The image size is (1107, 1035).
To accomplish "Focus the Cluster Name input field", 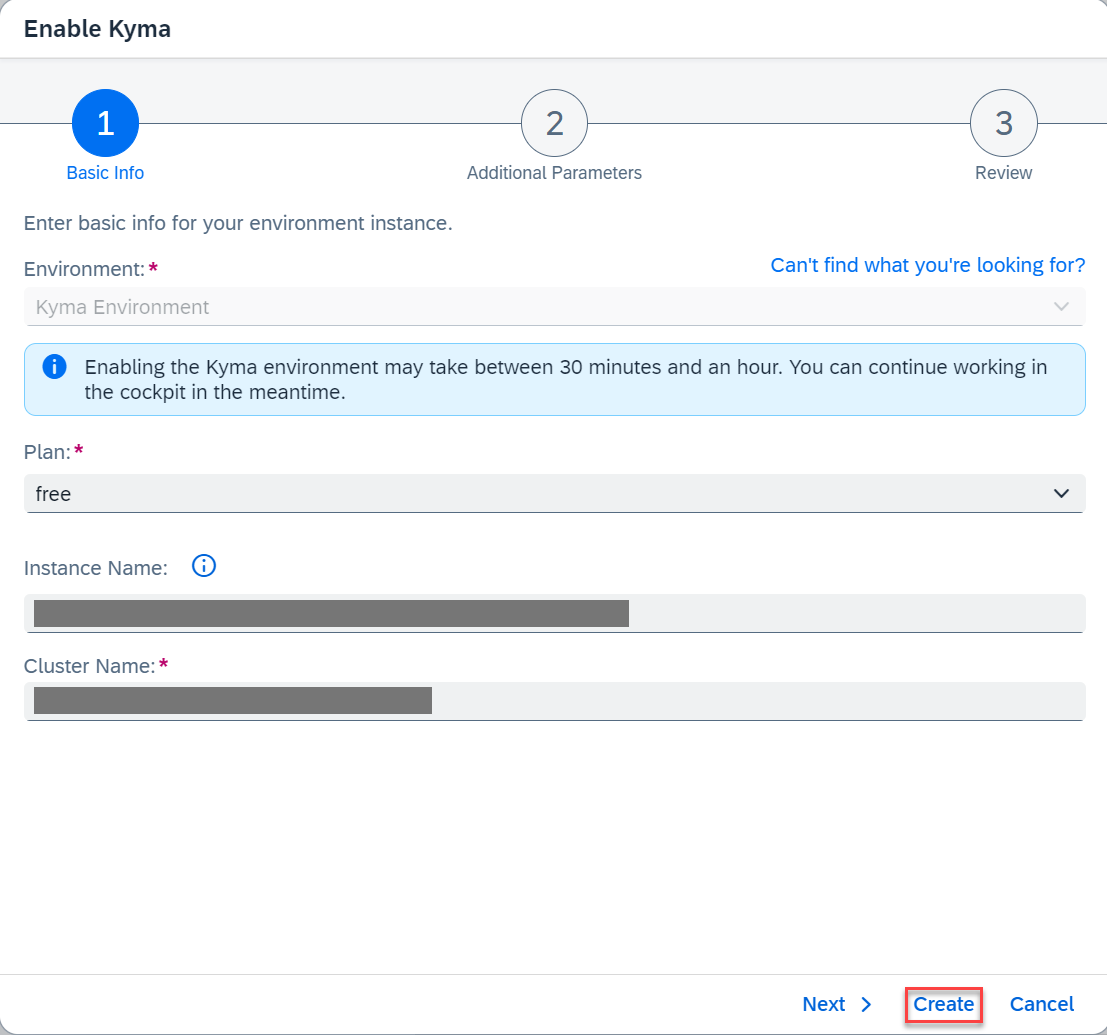I will tap(554, 701).
